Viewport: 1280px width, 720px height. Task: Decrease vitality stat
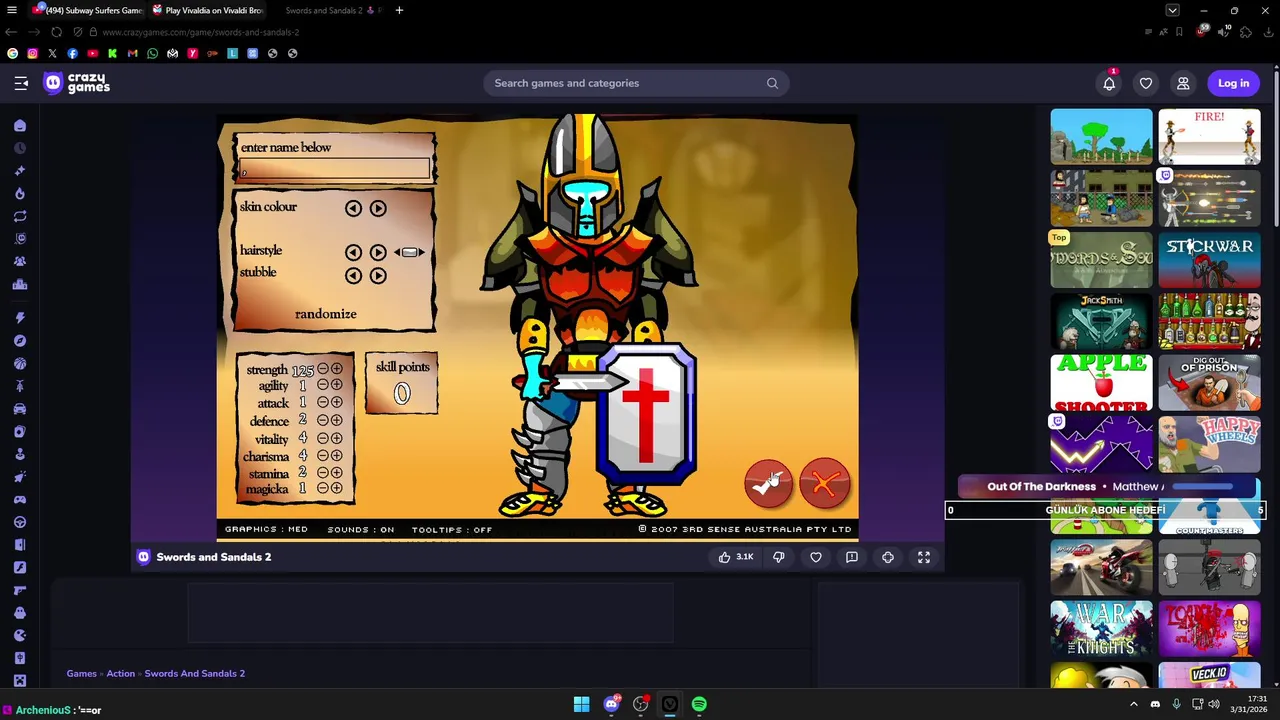point(323,438)
